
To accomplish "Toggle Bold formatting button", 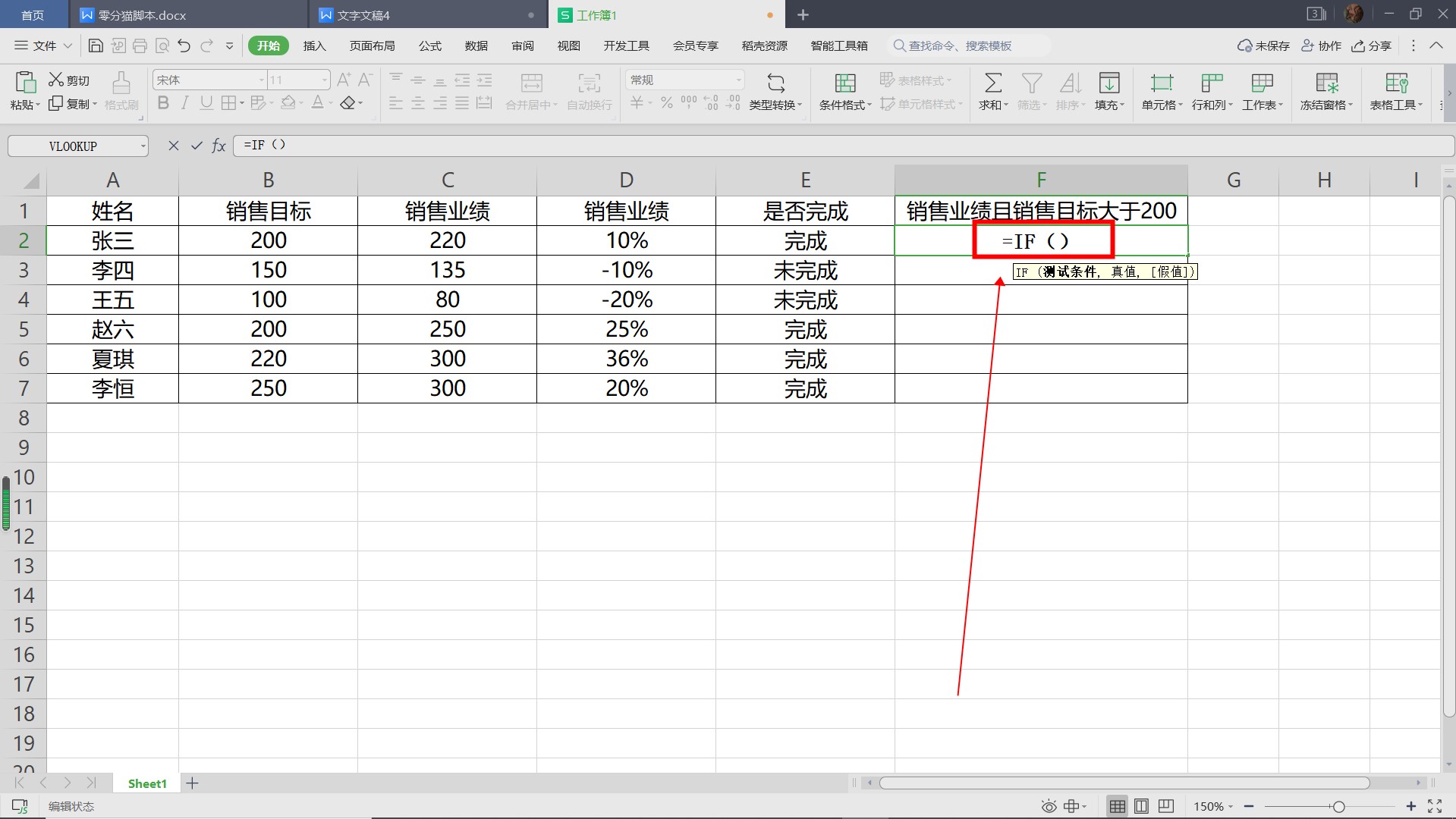I will [x=162, y=103].
